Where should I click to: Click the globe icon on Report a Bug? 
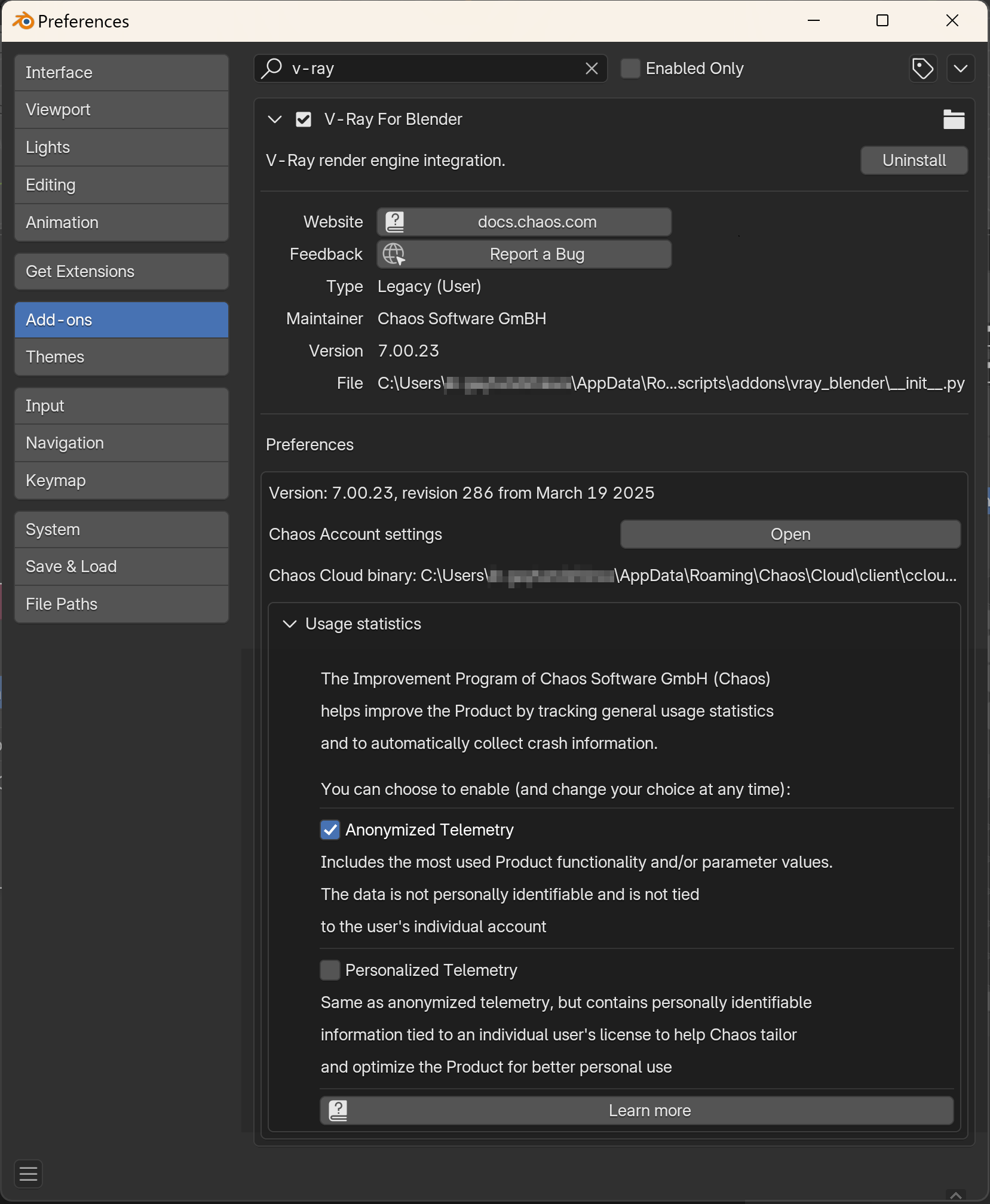coord(394,254)
